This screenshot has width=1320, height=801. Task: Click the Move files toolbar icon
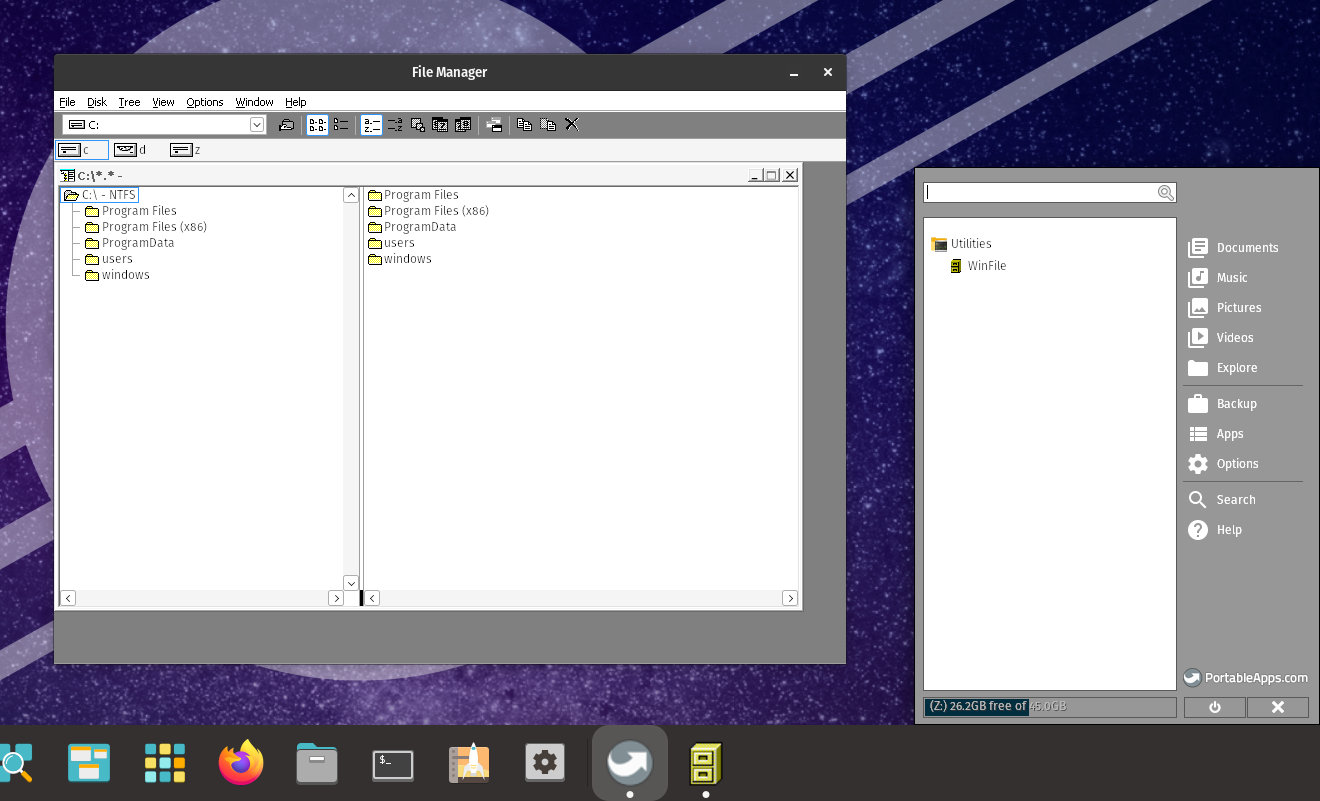pyautogui.click(x=548, y=125)
